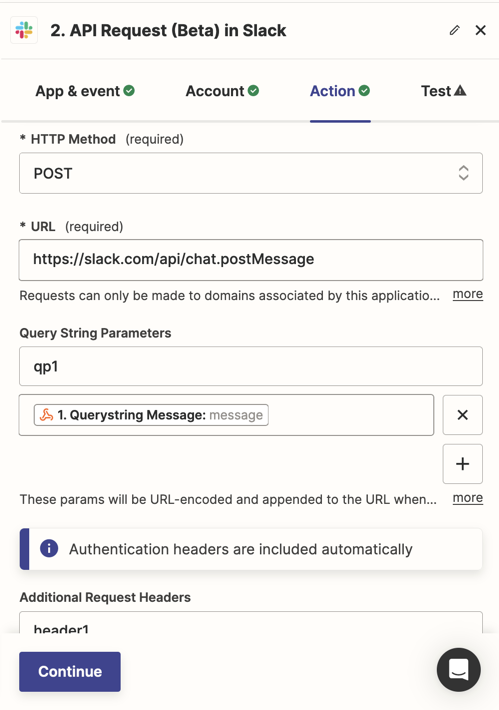Viewport: 499px width, 710px height.
Task: Click the HTTP Method up-down chevron arrows
Action: coord(463,173)
